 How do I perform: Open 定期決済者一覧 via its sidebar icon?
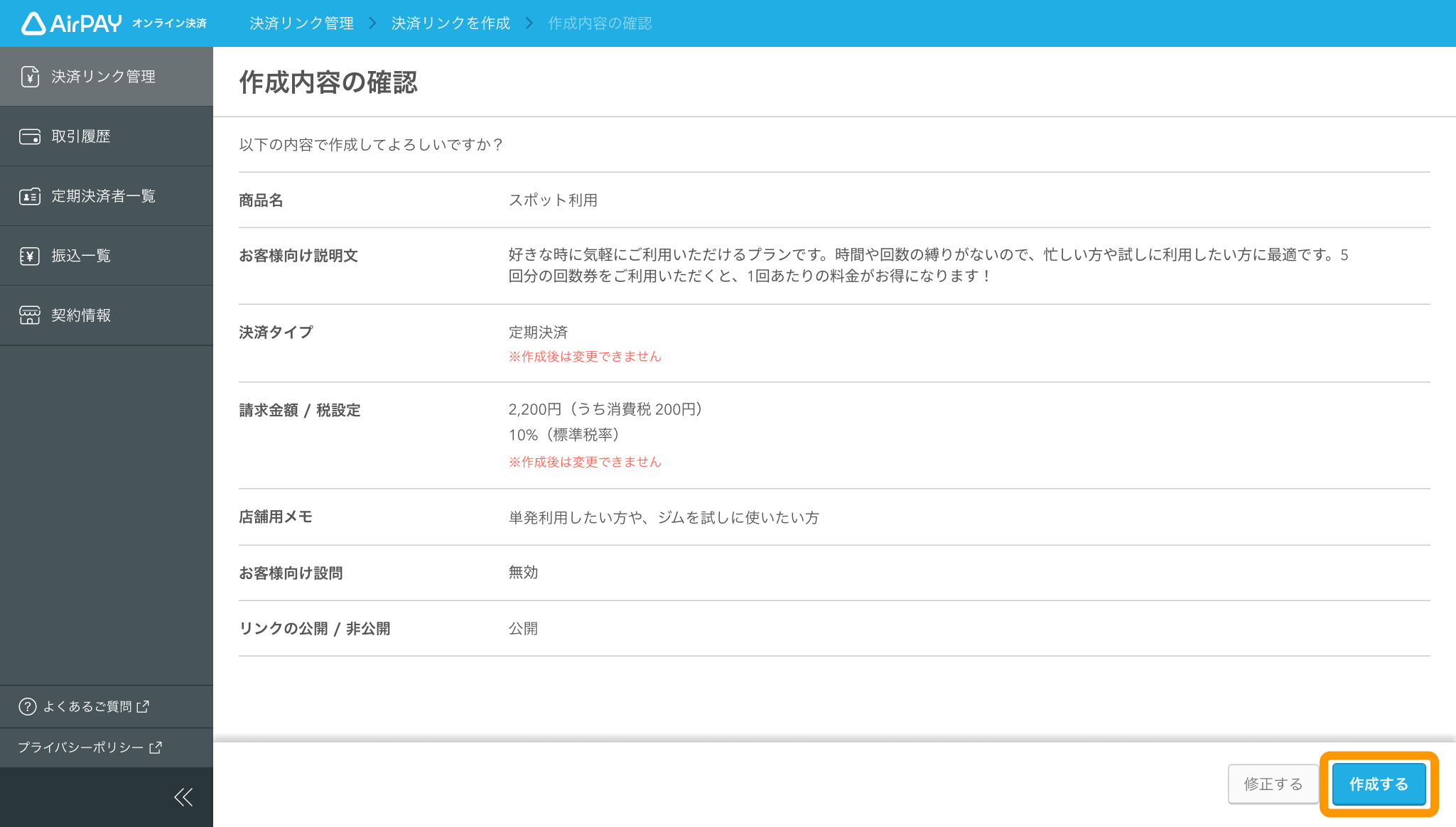pyautogui.click(x=29, y=196)
